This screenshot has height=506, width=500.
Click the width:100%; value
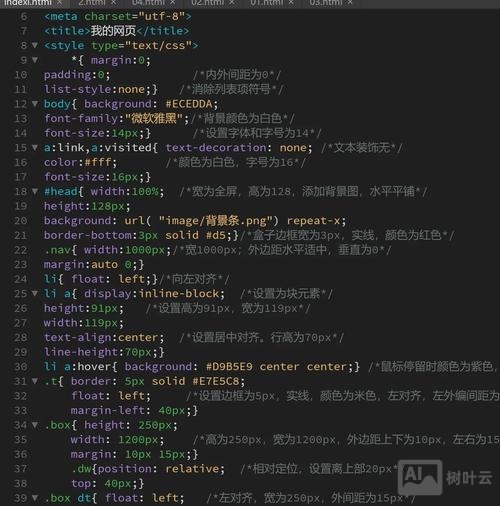127,192
